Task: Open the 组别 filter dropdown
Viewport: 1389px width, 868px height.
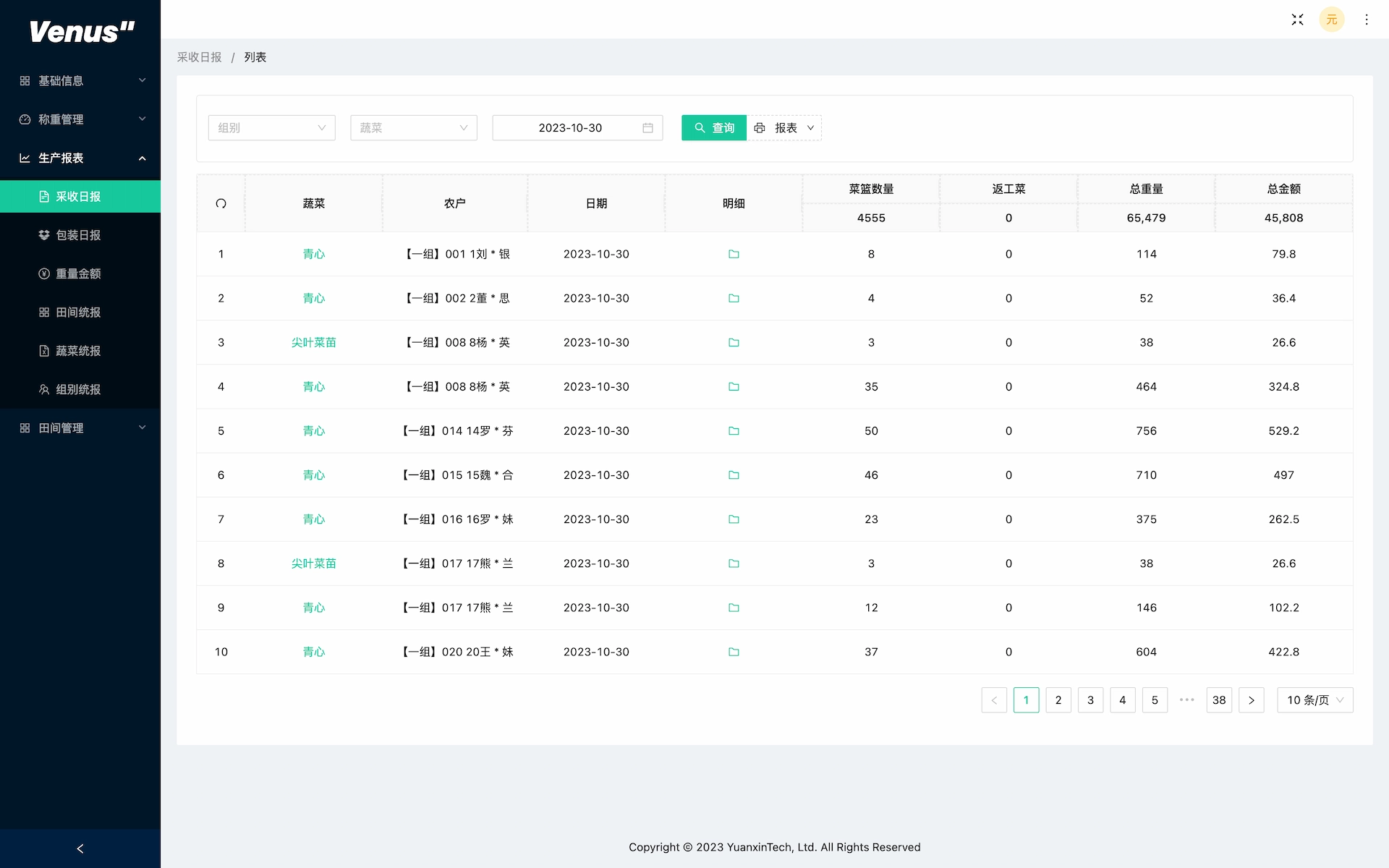Action: coord(272,128)
